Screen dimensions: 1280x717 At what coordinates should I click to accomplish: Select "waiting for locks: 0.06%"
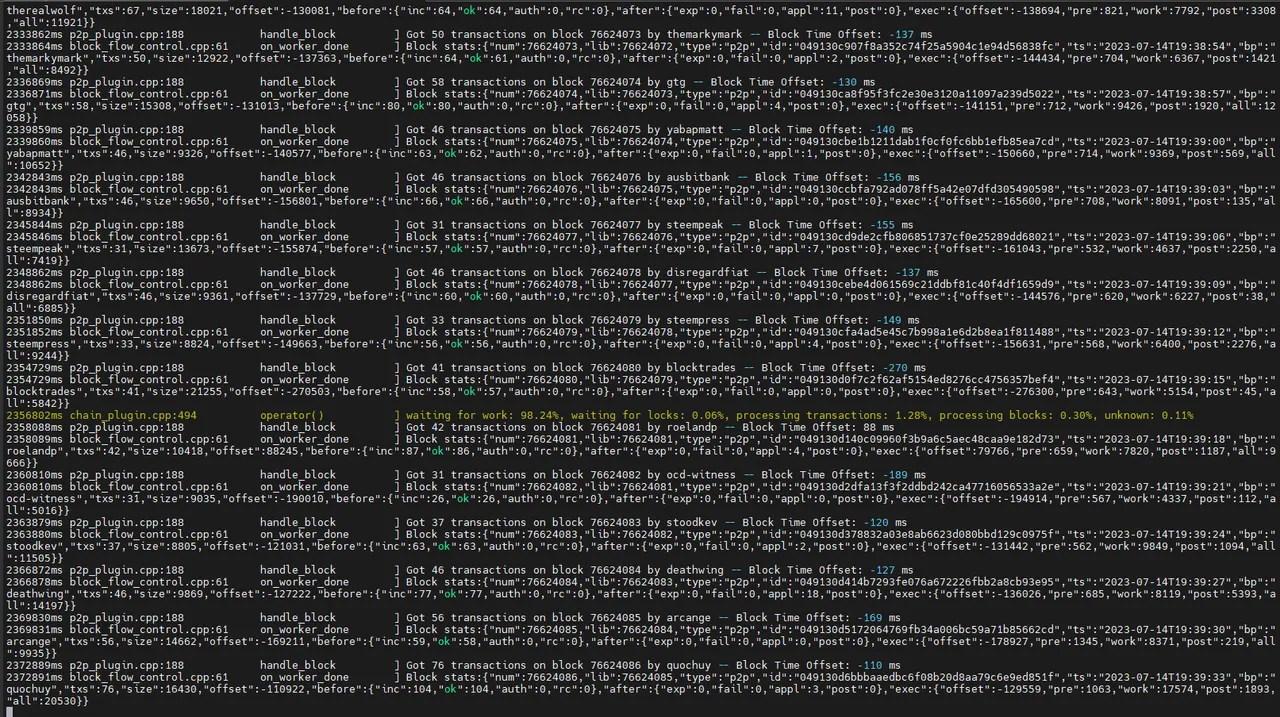pyautogui.click(x=648, y=415)
